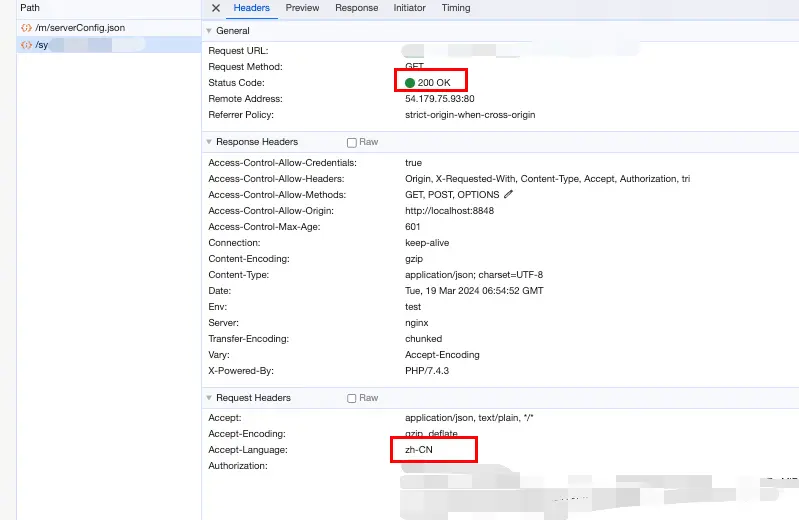Click the Content-Type header label
This screenshot has height=520, width=799.
click(238, 275)
